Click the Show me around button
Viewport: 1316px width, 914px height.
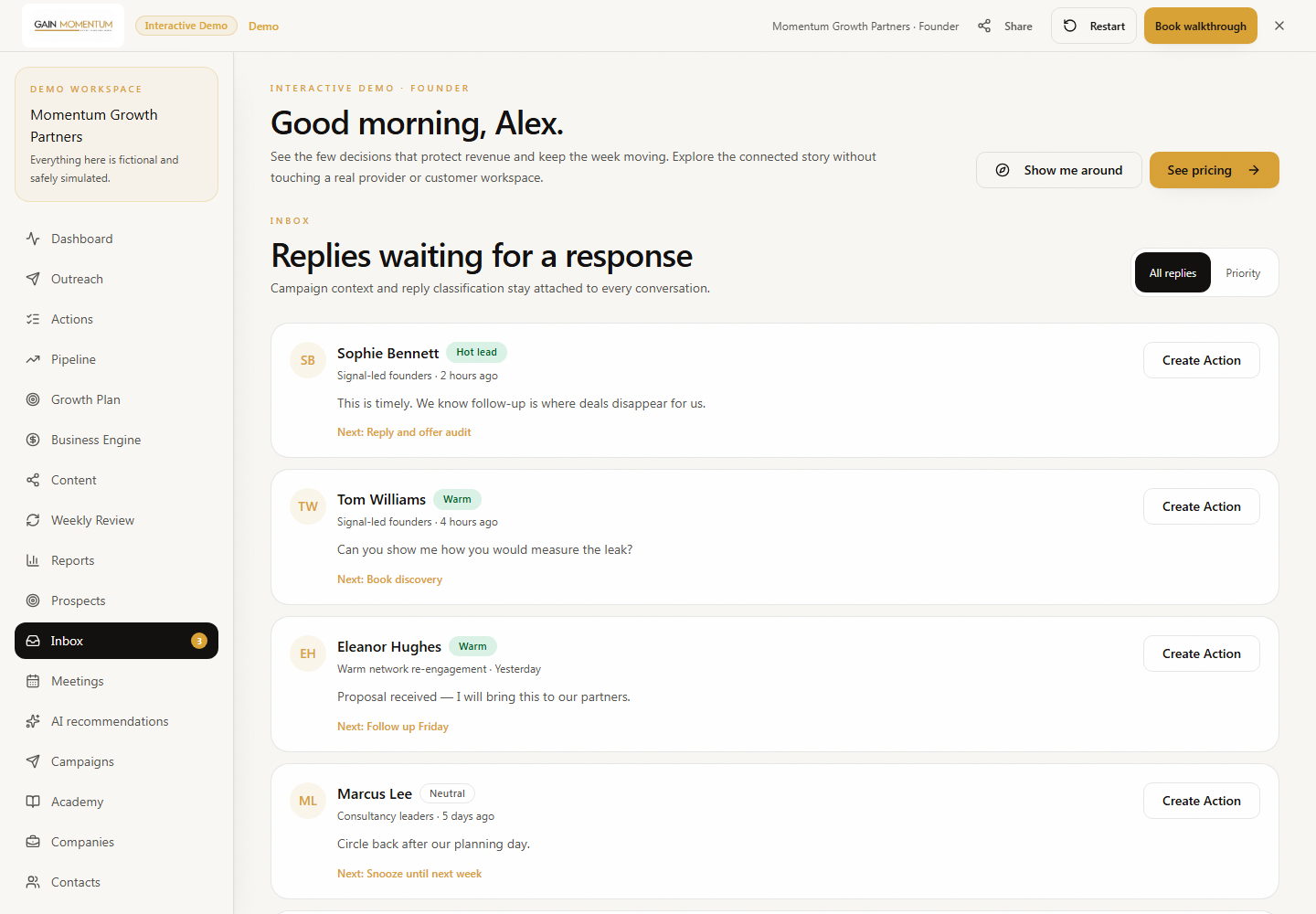(1059, 170)
